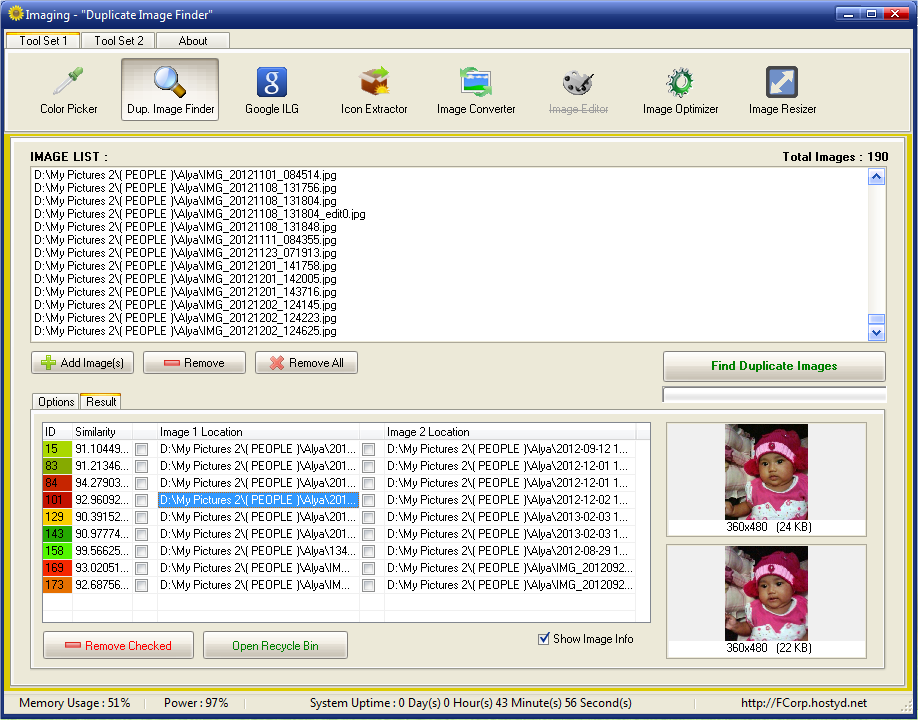Screen dimensions: 918x720
Task: Click the image list scrollbar thumb
Action: click(x=876, y=319)
